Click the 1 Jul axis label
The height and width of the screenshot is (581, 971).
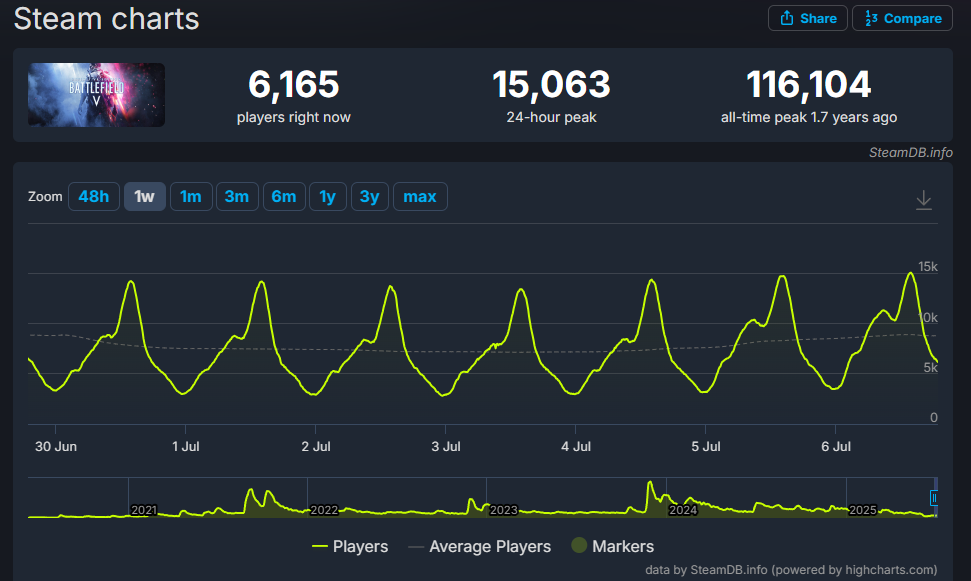pos(186,446)
